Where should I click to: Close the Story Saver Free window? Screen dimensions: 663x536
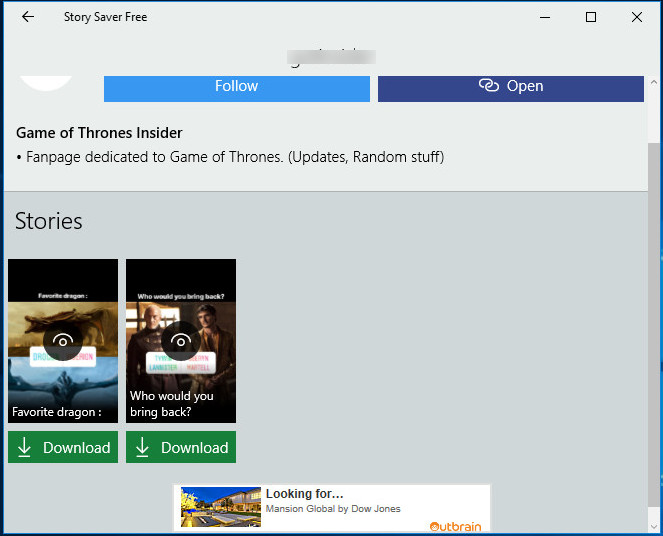pyautogui.click(x=637, y=17)
